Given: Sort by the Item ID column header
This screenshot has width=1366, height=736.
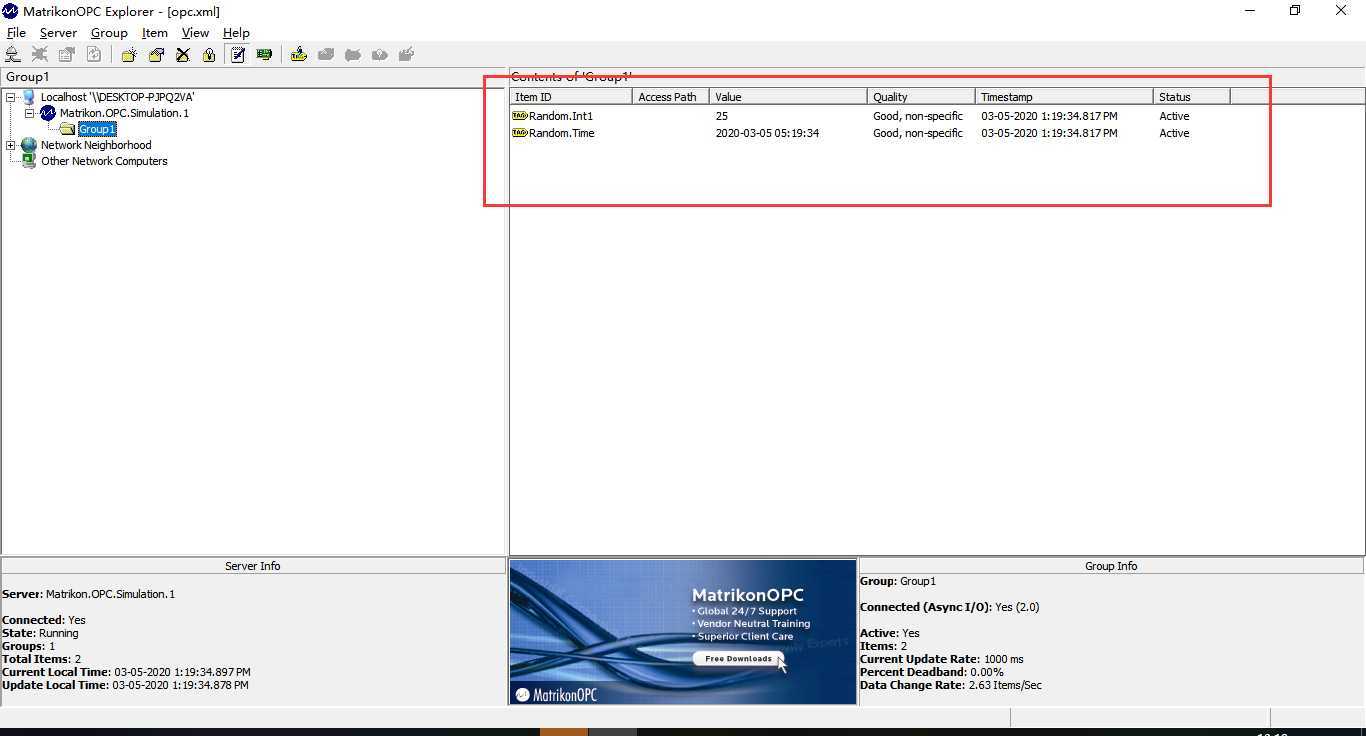Looking at the screenshot, I should click(571, 97).
